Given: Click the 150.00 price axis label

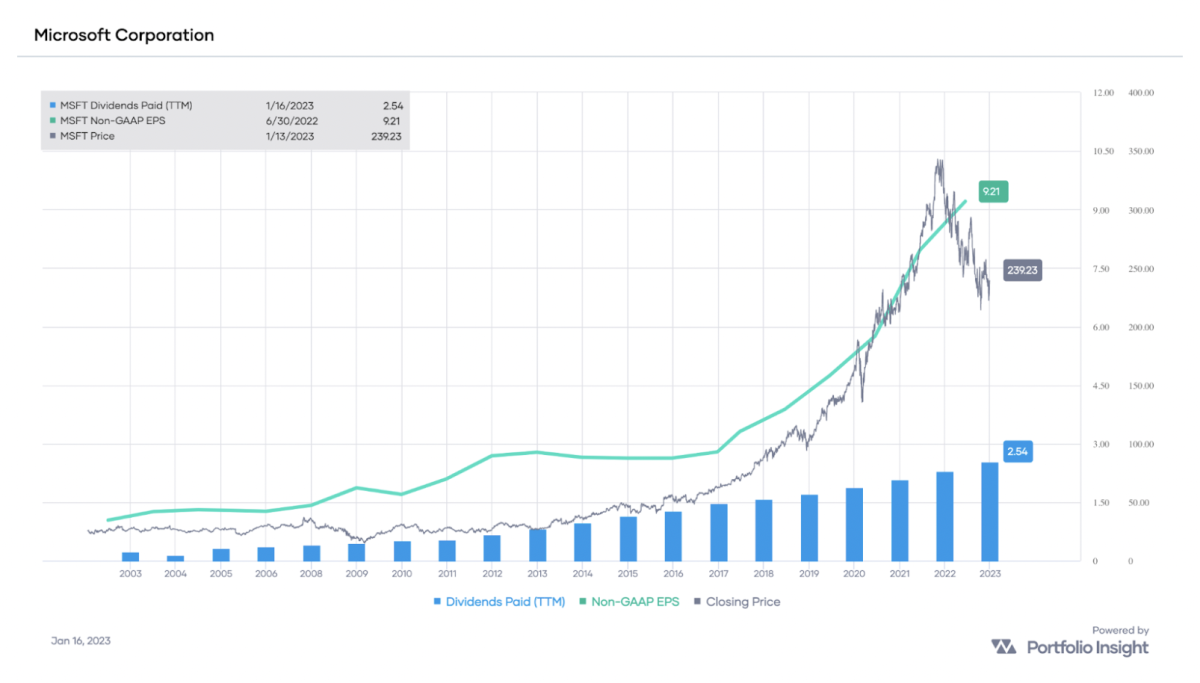Looking at the screenshot, I should [1141, 386].
